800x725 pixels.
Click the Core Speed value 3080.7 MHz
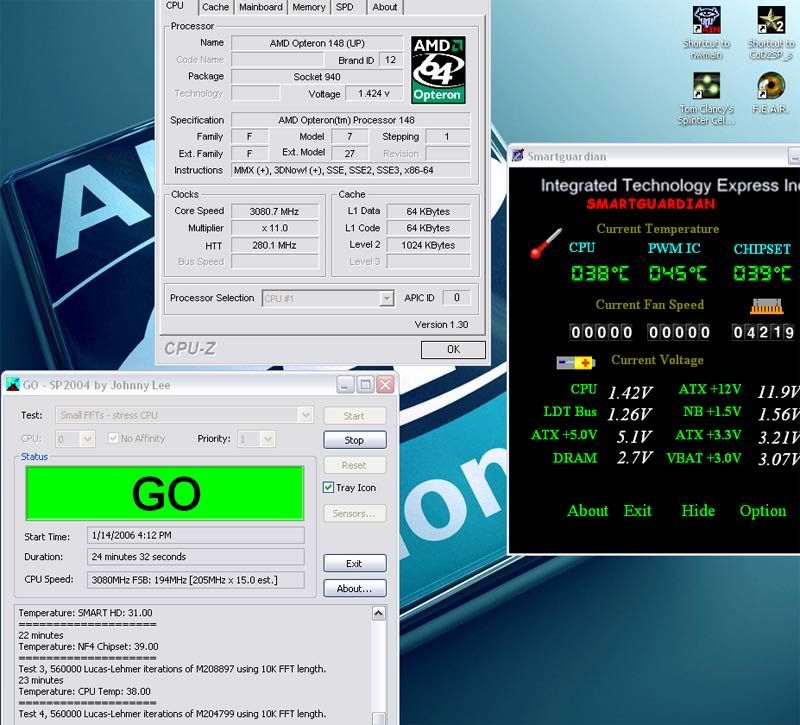coord(275,211)
